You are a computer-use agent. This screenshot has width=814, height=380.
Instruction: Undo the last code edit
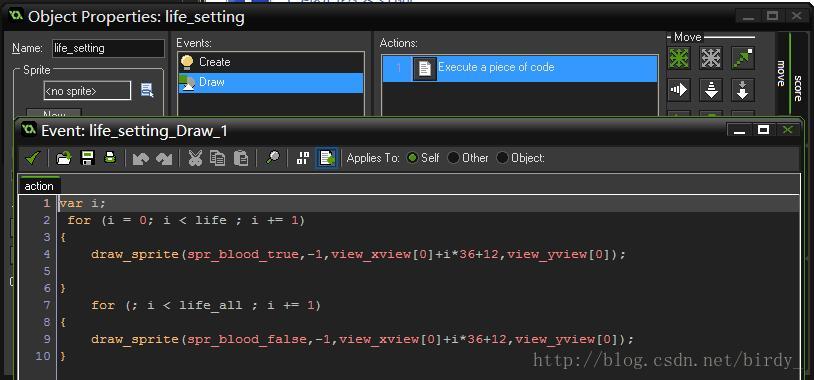(x=140, y=158)
